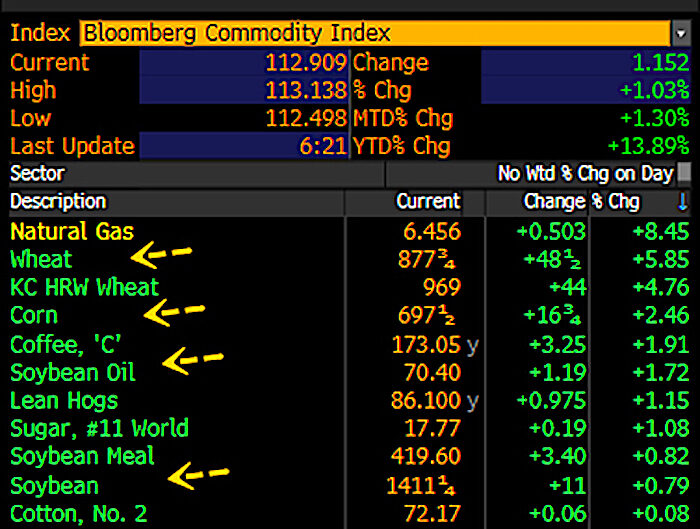This screenshot has width=700, height=529.
Task: Select the Soybean Oil row
Action: tap(350, 372)
